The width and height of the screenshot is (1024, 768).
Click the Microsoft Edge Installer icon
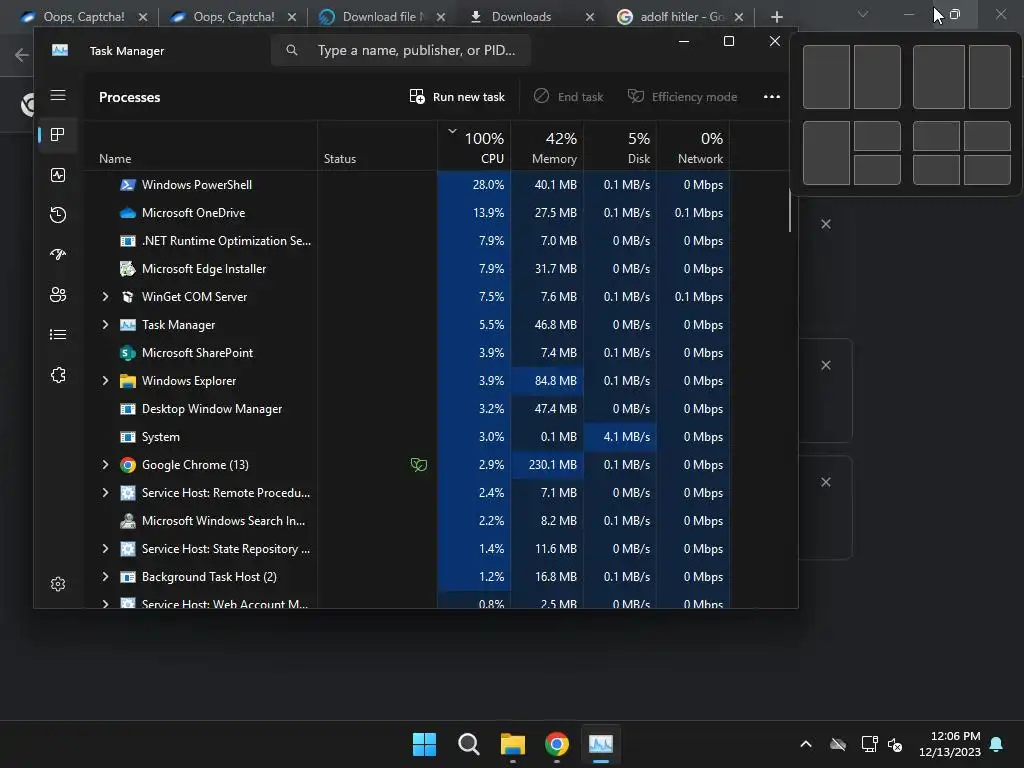[128, 268]
